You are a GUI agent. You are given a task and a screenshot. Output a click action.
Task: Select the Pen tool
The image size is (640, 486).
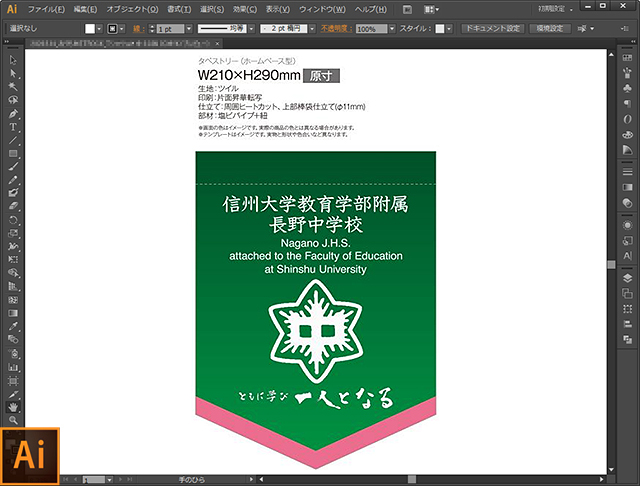tap(13, 113)
